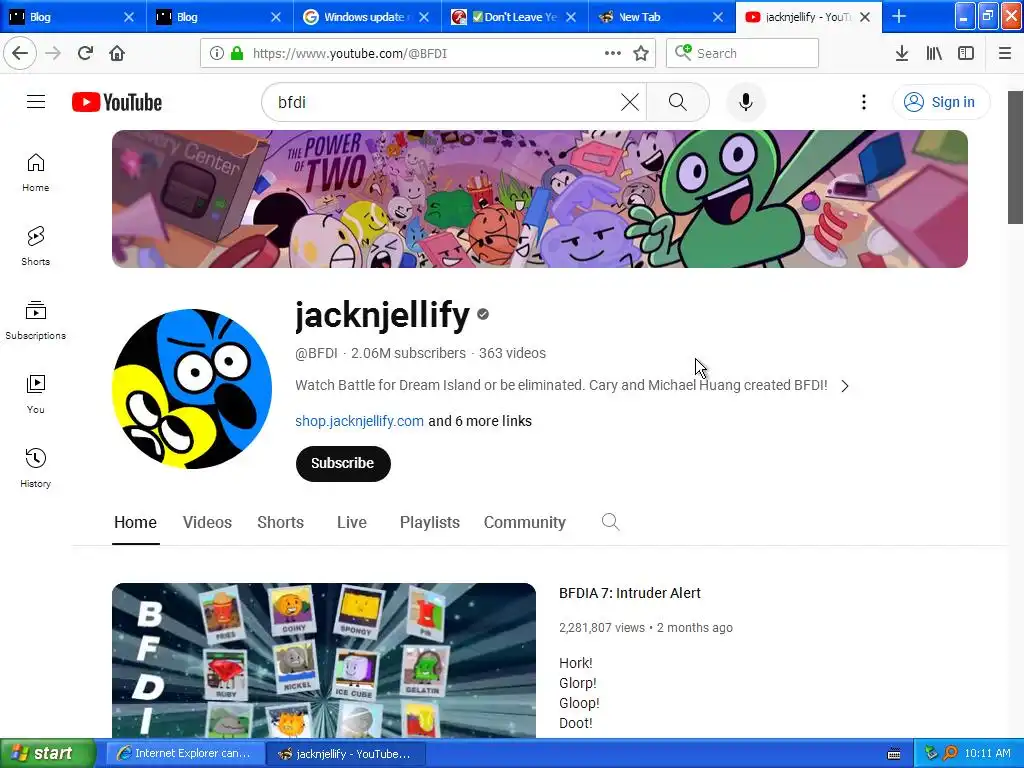The width and height of the screenshot is (1024, 768).
Task: Switch to the Community tab
Action: click(x=524, y=522)
